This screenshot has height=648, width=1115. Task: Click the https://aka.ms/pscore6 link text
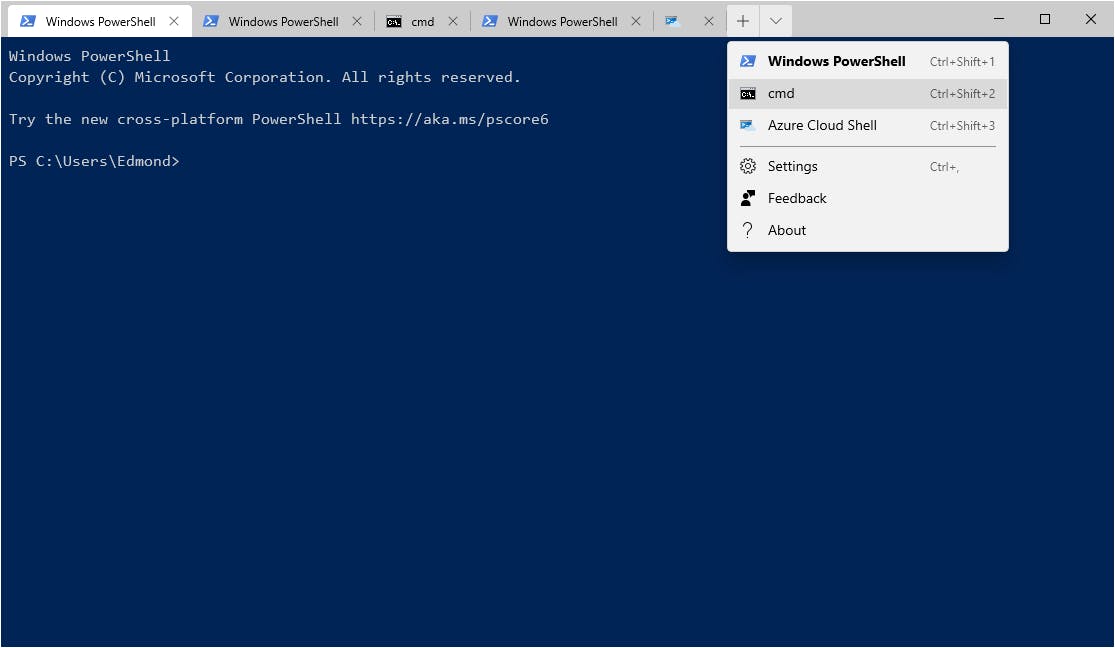pyautogui.click(x=449, y=119)
